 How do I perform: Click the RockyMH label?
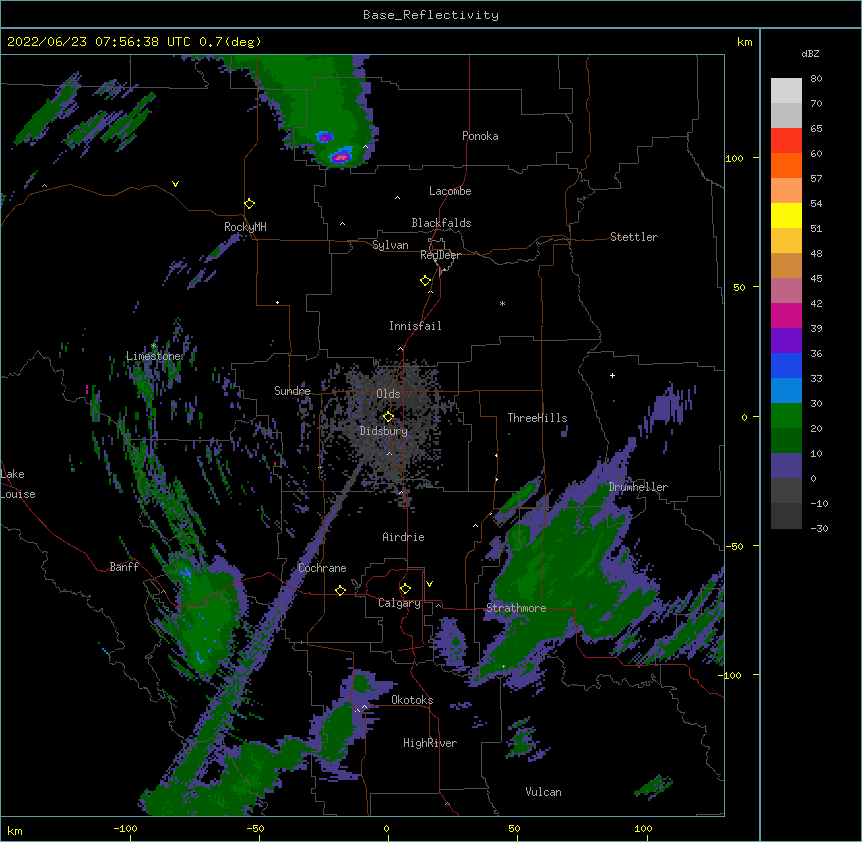245,227
